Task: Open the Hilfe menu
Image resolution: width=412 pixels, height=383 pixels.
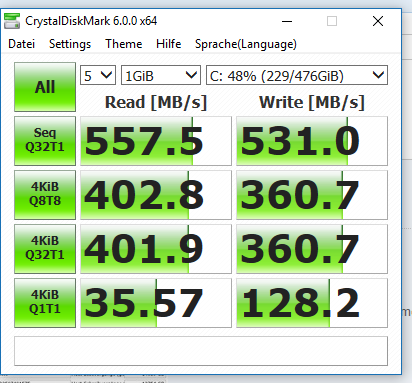Action: 169,44
